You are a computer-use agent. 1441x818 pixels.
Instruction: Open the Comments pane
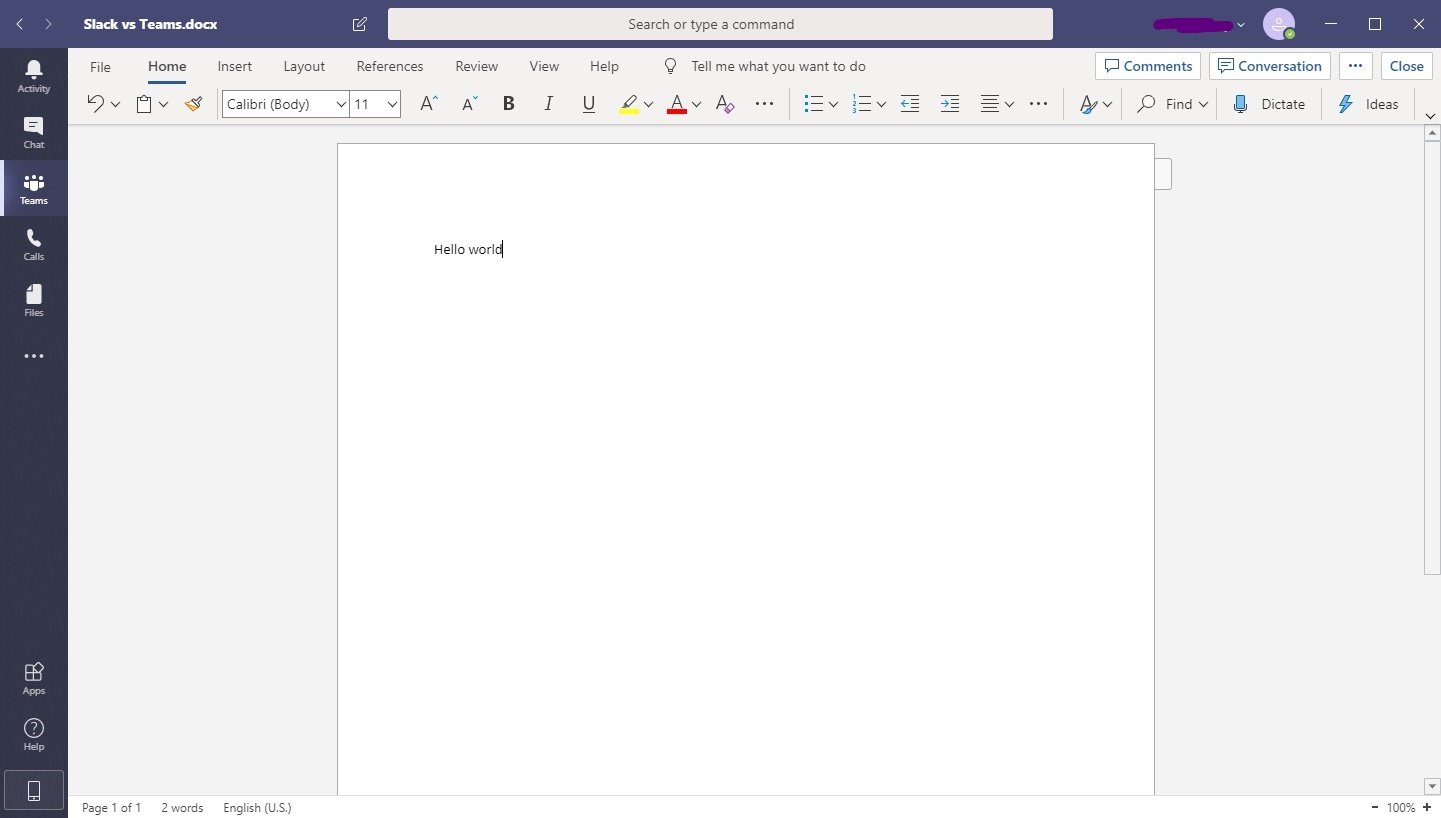[1148, 66]
